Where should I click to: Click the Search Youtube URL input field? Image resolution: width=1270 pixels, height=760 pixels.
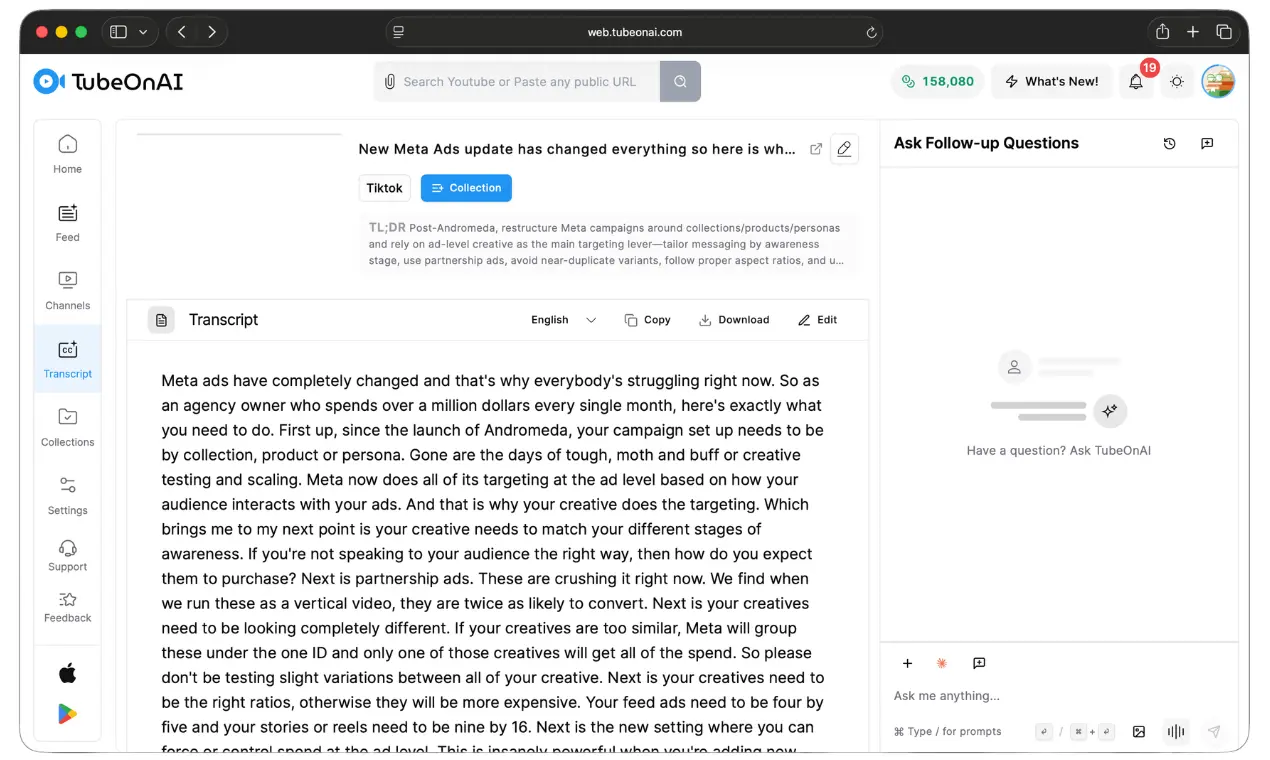(x=520, y=82)
